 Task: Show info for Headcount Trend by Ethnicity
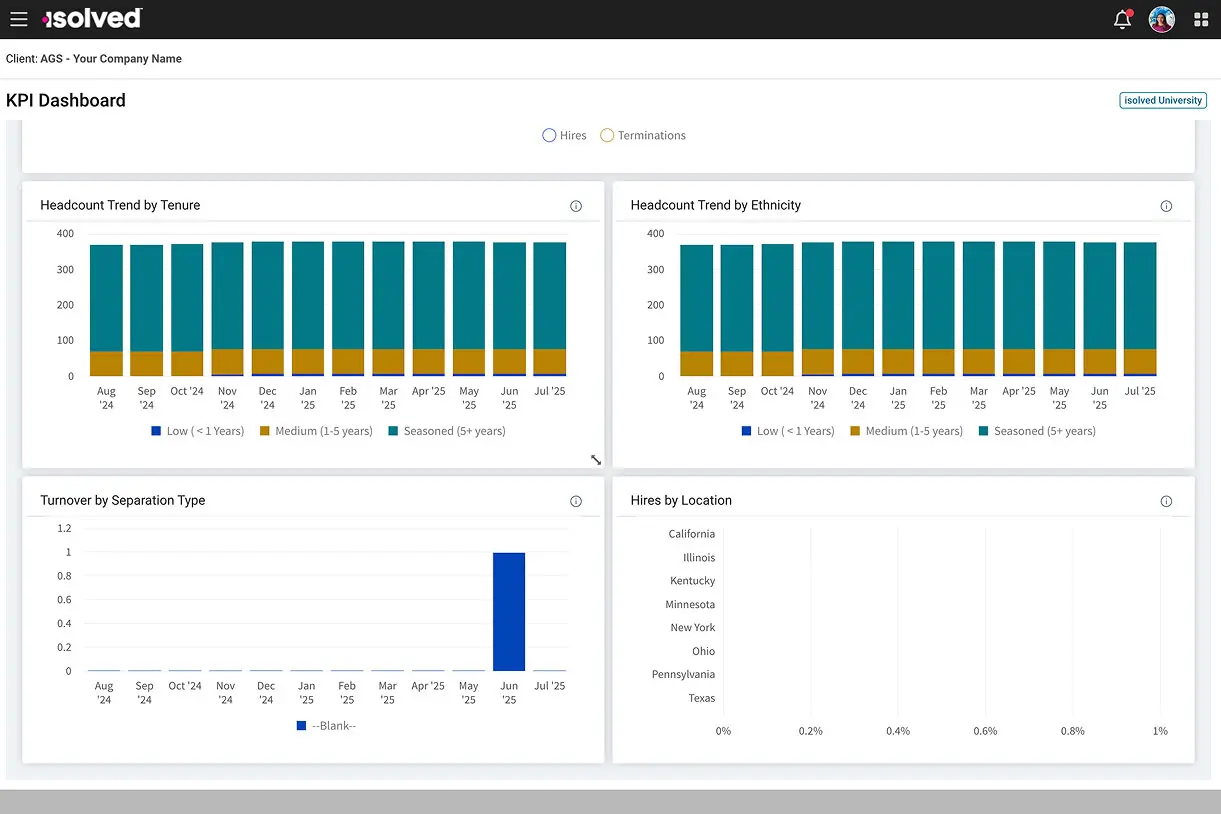1166,206
